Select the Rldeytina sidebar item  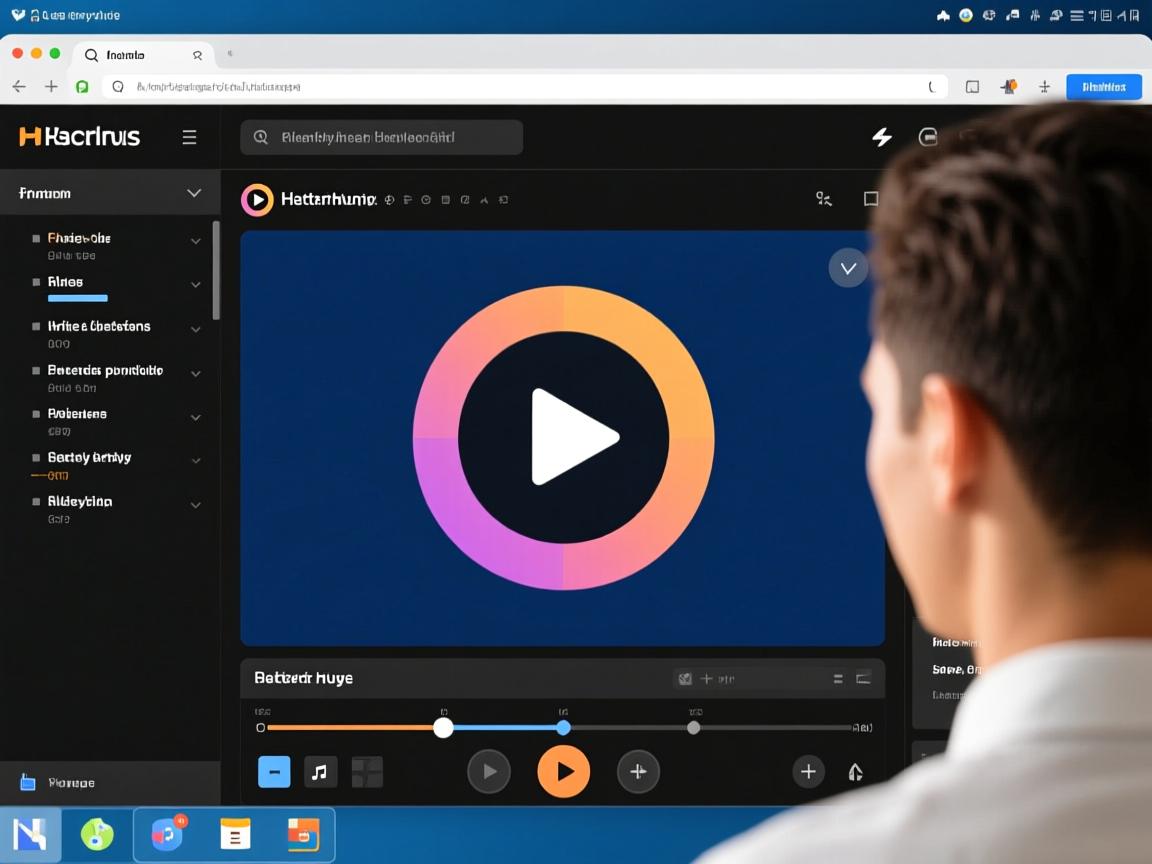pos(80,501)
